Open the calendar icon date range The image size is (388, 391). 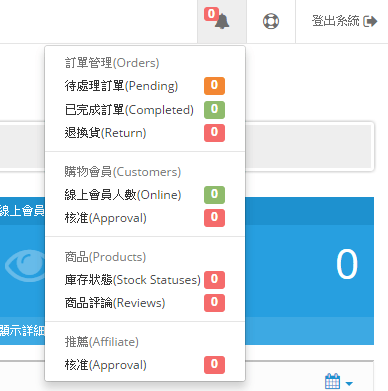tap(332, 381)
